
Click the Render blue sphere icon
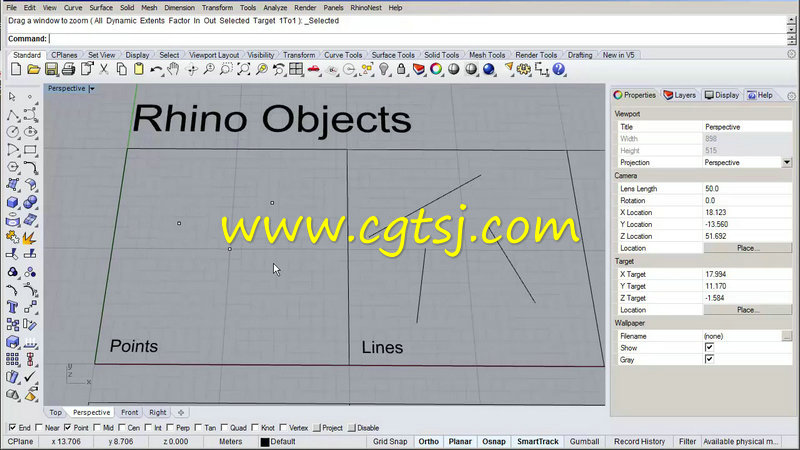(x=489, y=69)
